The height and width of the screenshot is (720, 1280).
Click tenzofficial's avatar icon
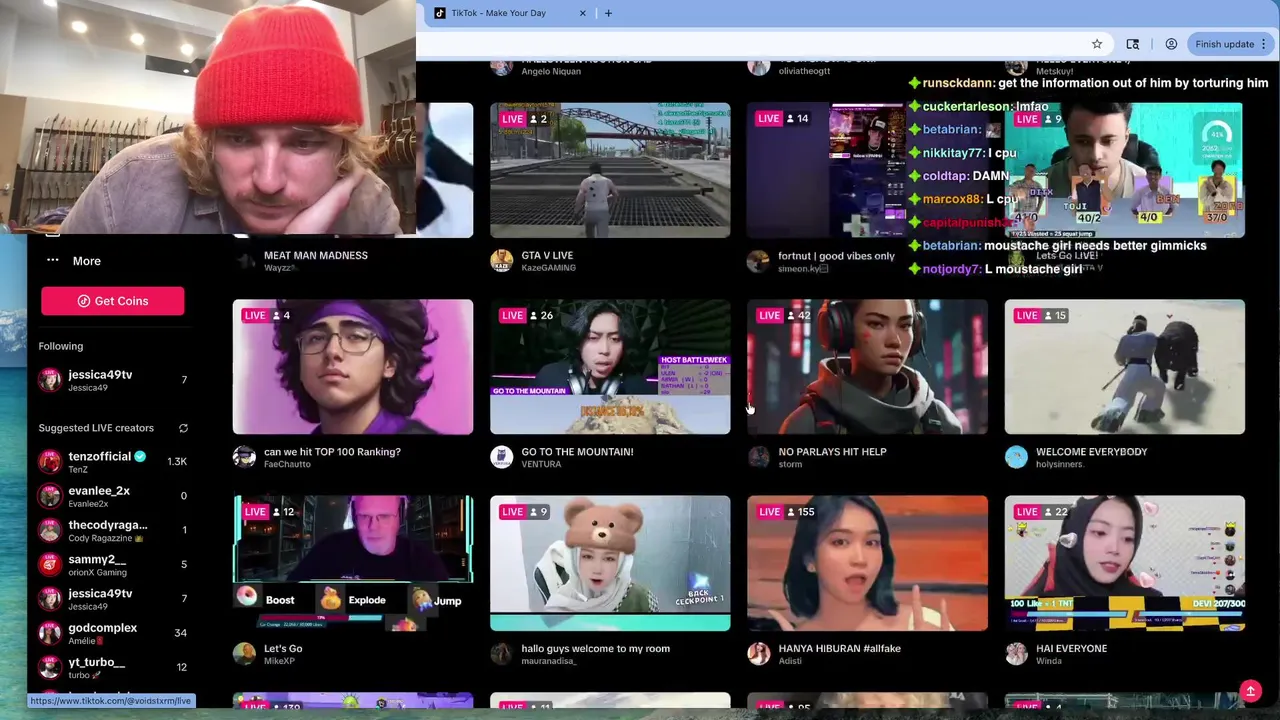coord(50,461)
